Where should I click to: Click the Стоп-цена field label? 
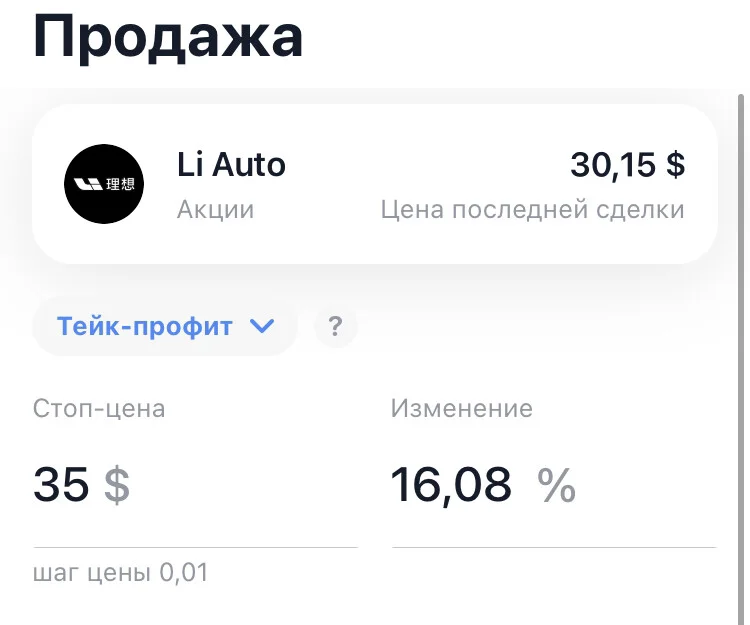point(99,409)
